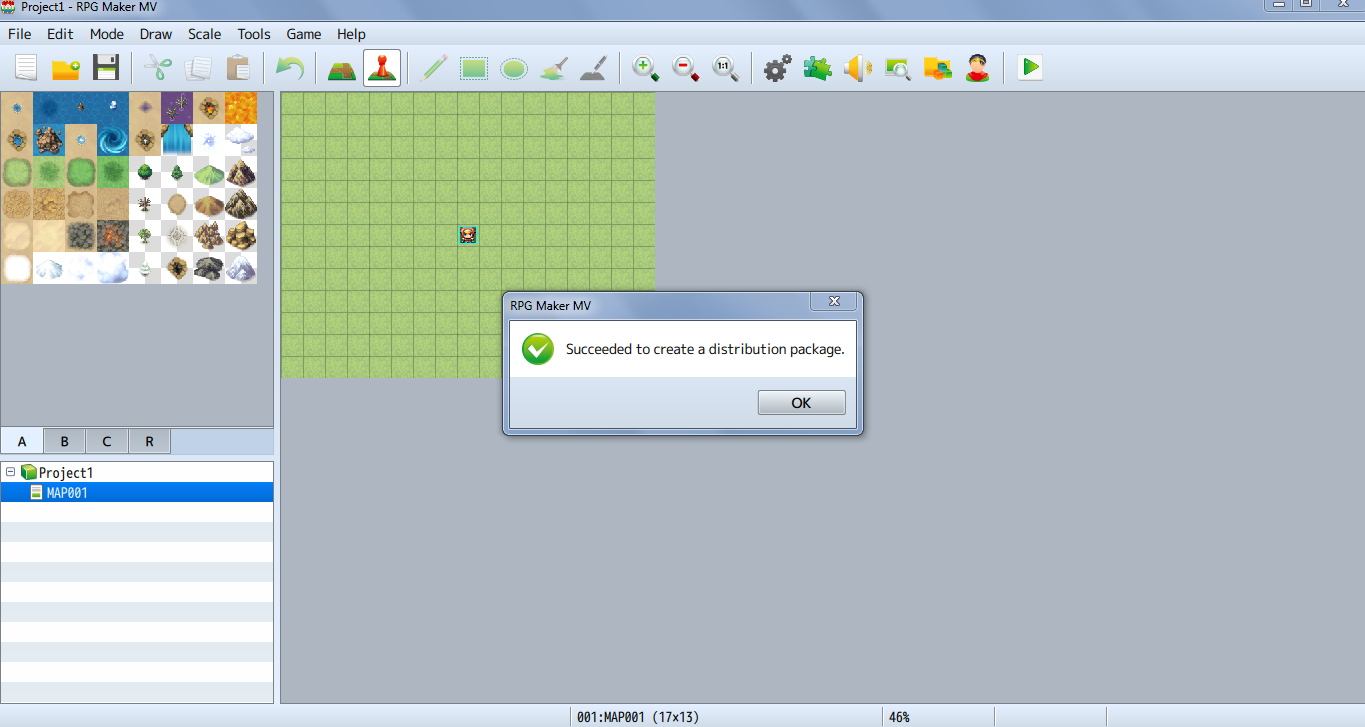Save the project using the floppy disk icon
1365x727 pixels.
coord(106,68)
